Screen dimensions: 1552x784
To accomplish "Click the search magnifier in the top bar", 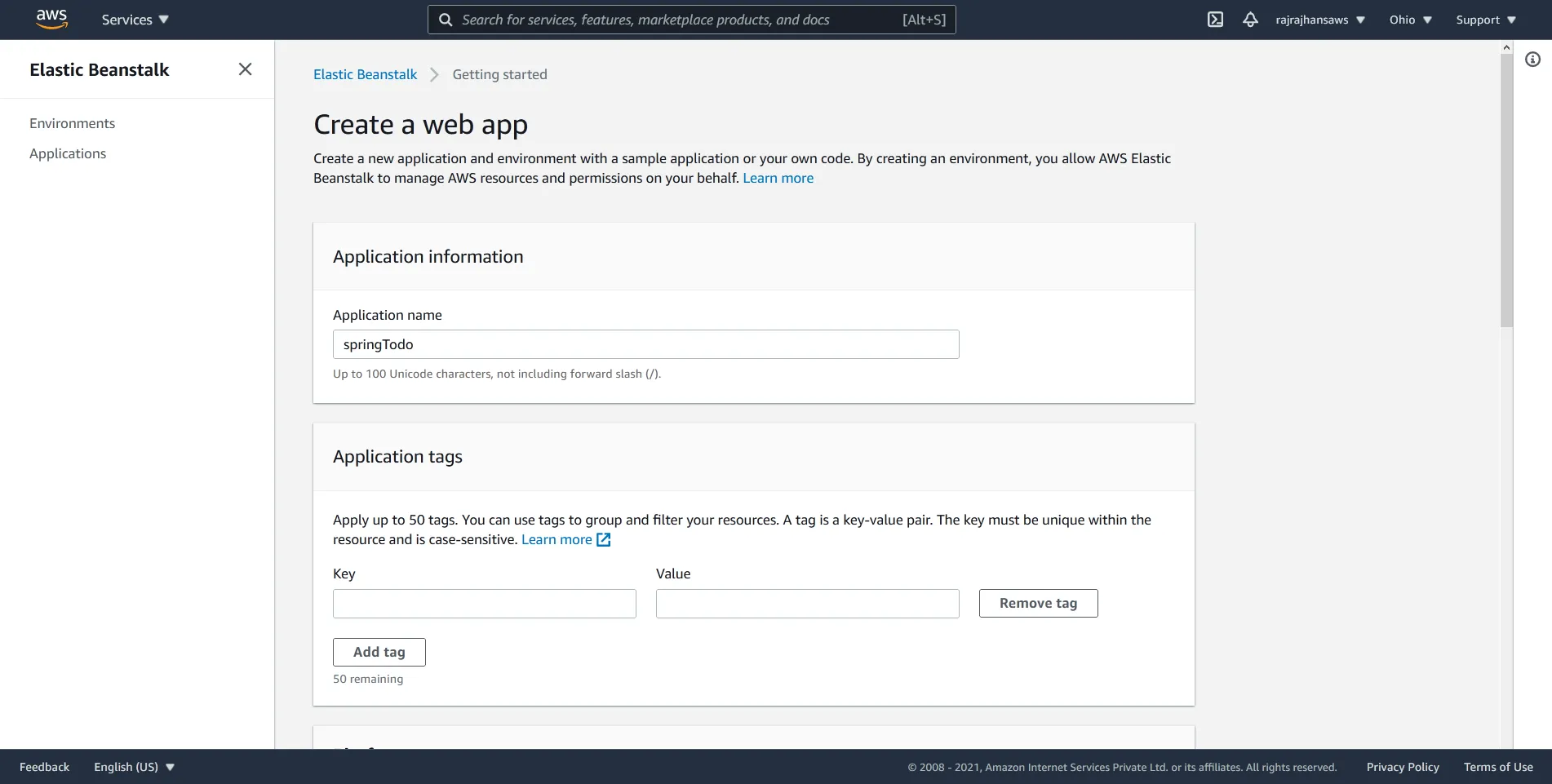I will 445,19.
